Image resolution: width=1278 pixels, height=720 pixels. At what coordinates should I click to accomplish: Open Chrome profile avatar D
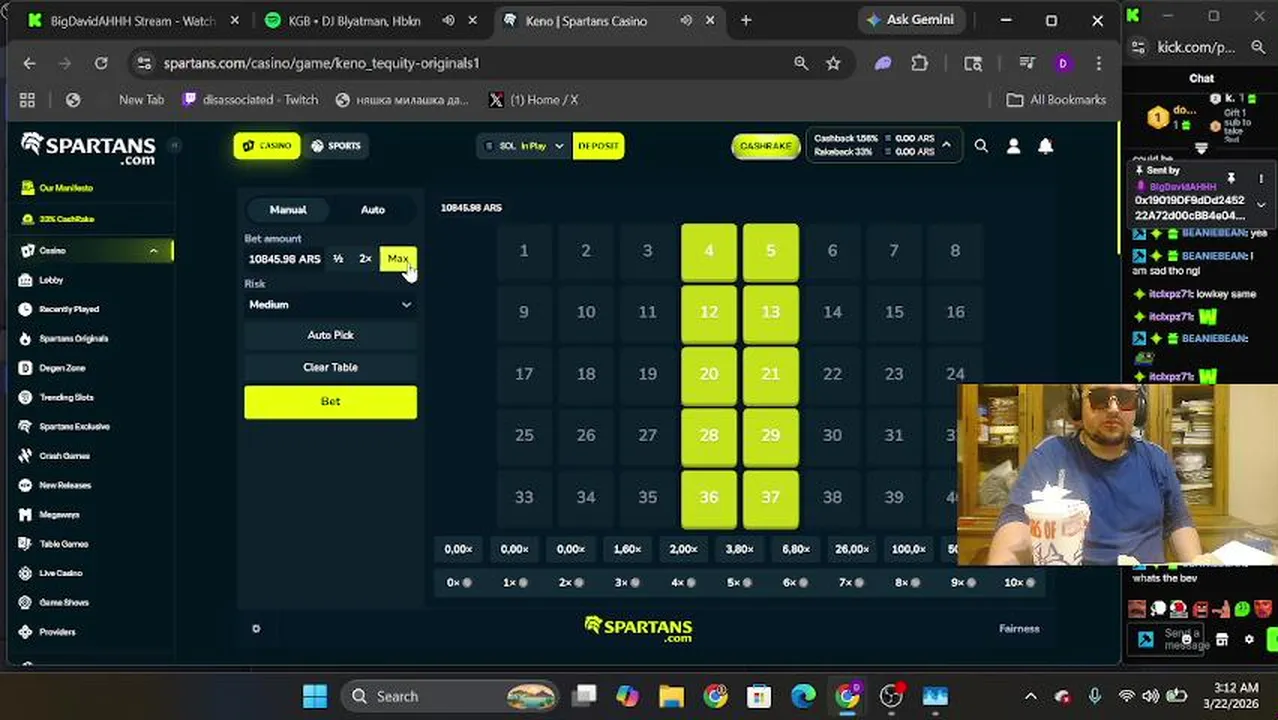point(1062,63)
